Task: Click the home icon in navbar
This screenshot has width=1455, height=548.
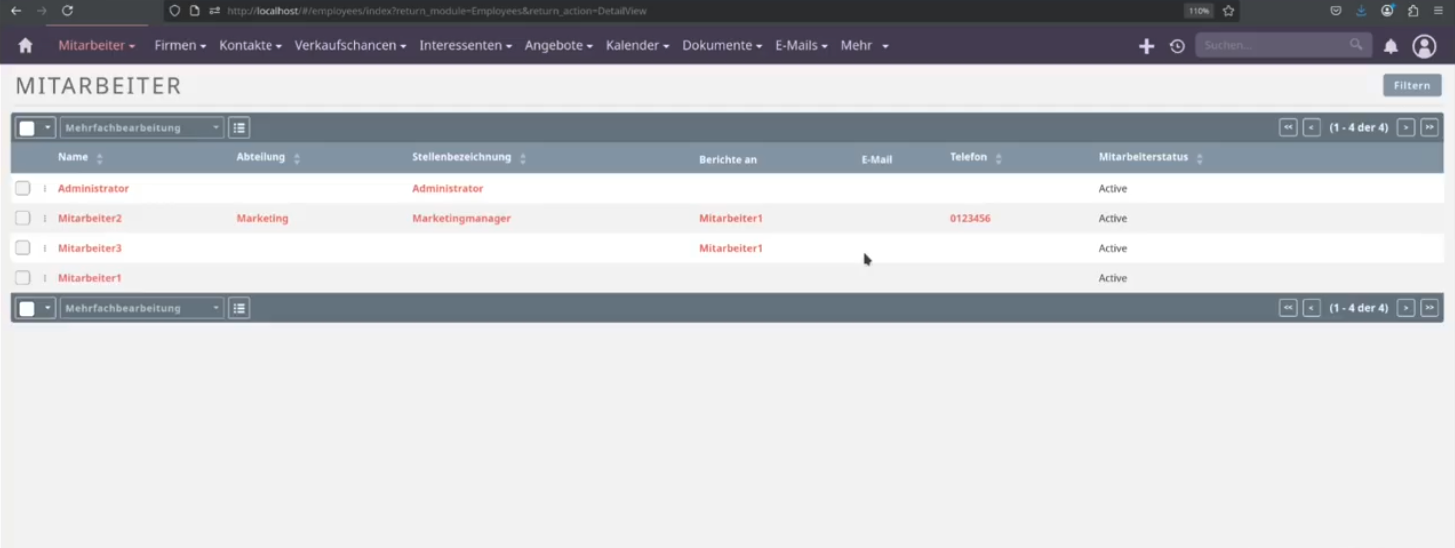Action: tap(25, 46)
